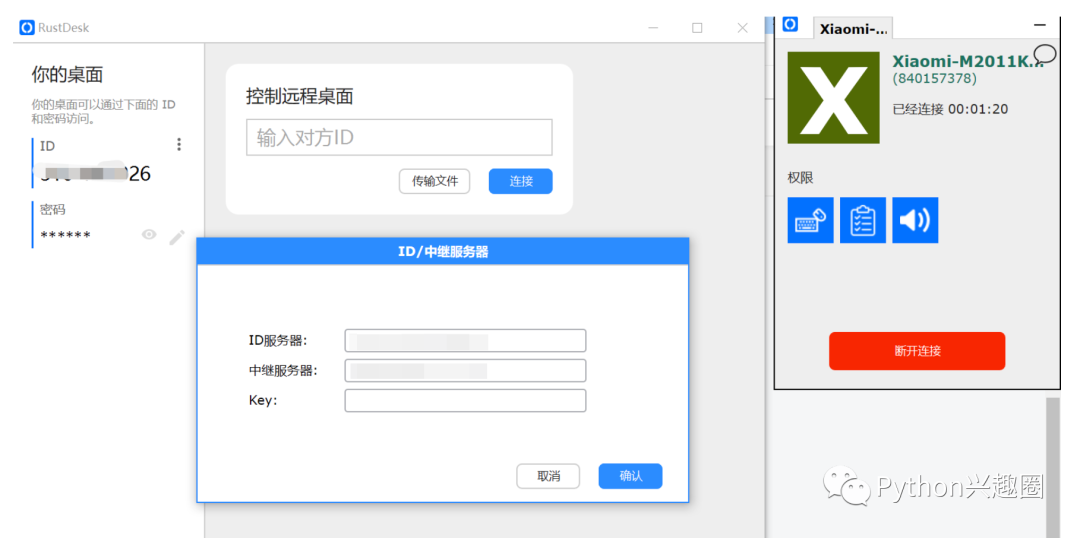Minimize the Xiaomi connection window
1080x538 pixels.
click(x=1040, y=25)
